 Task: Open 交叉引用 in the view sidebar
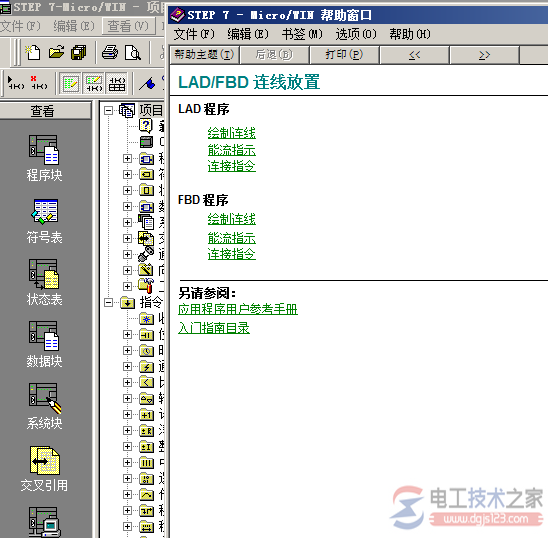click(44, 469)
